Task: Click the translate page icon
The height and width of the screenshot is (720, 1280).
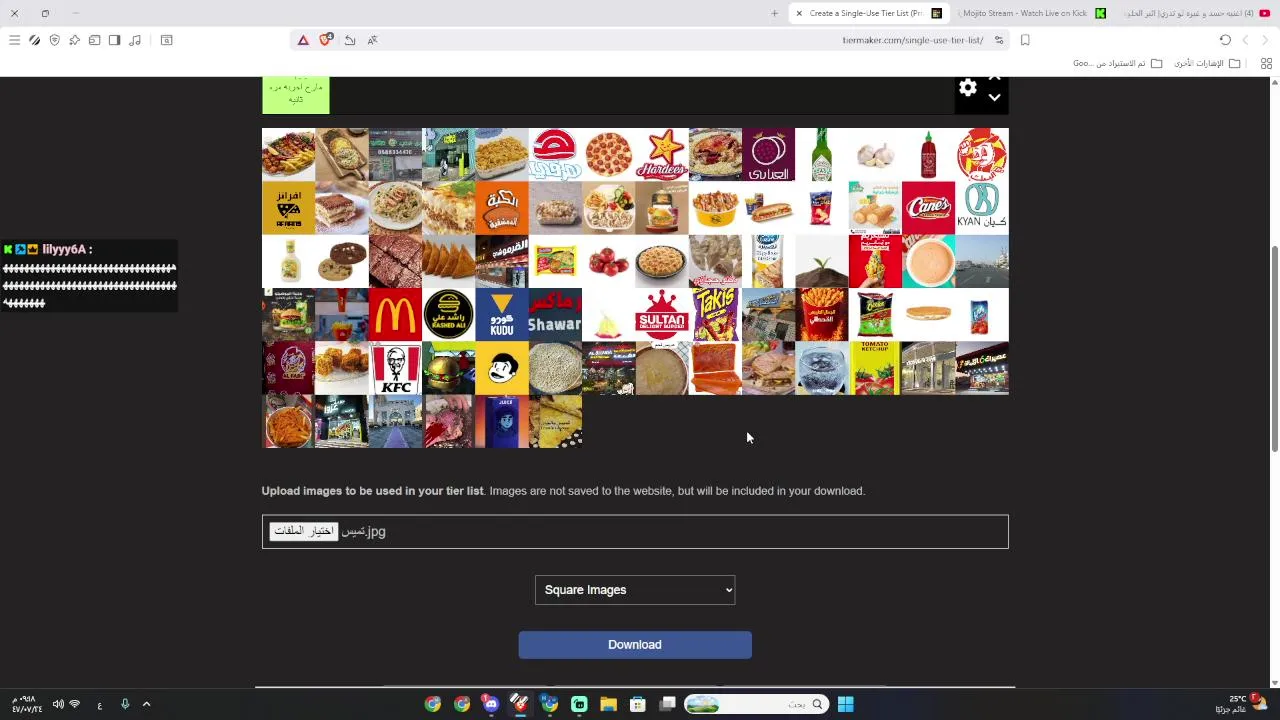Action: tap(372, 40)
